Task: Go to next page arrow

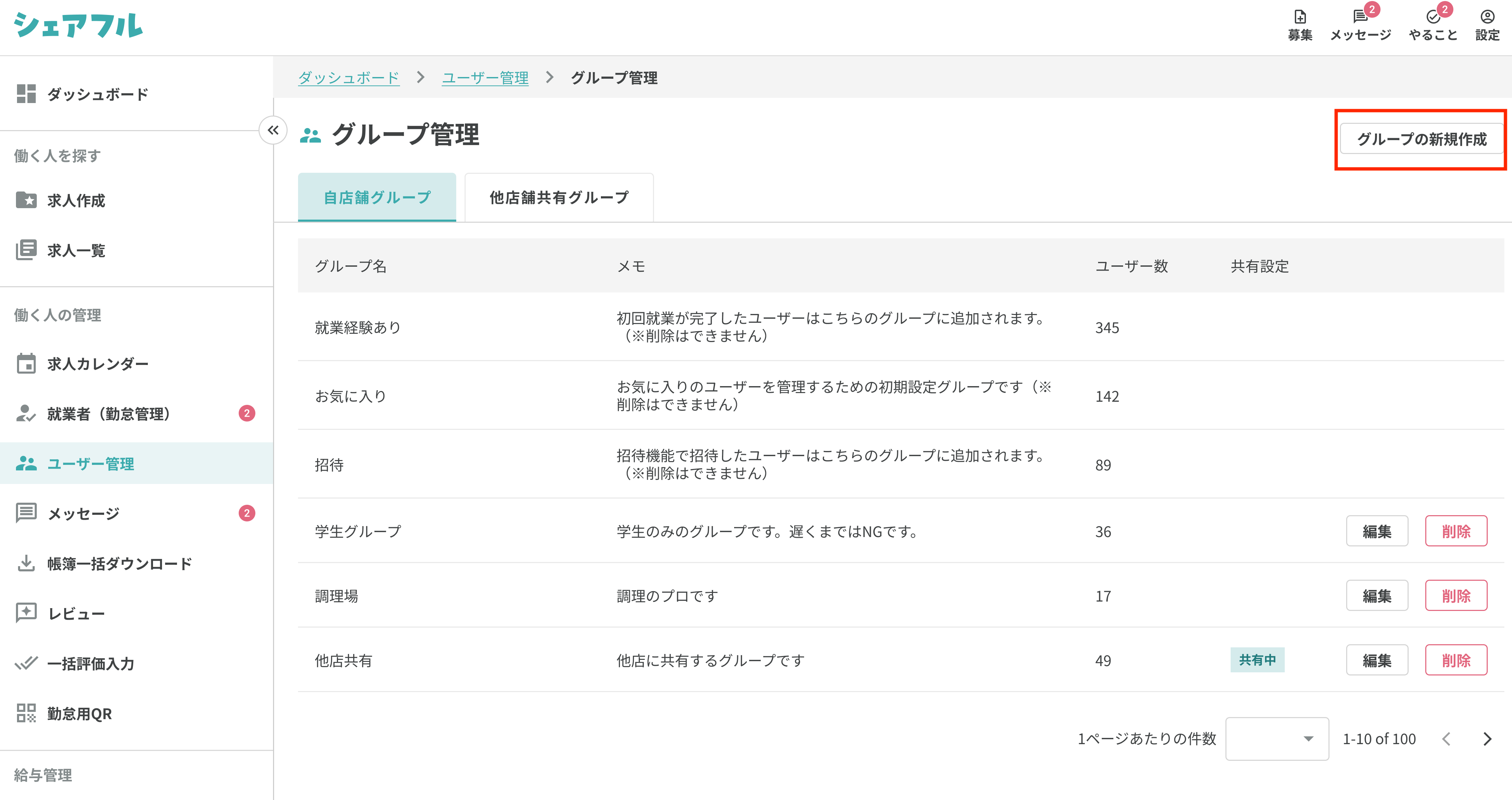Action: pyautogui.click(x=1487, y=738)
